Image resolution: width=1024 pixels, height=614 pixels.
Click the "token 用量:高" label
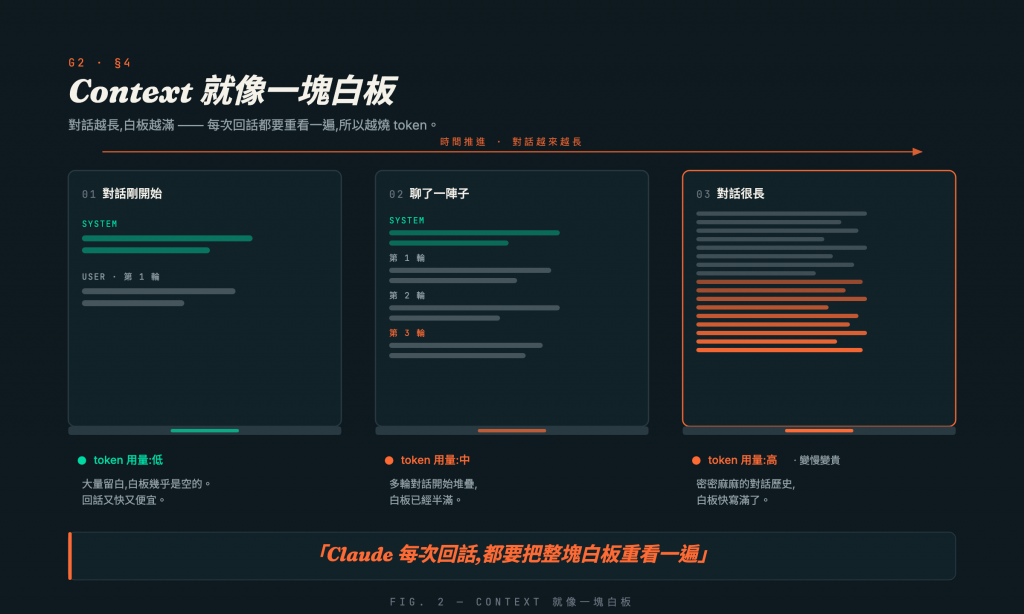pyautogui.click(x=743, y=460)
